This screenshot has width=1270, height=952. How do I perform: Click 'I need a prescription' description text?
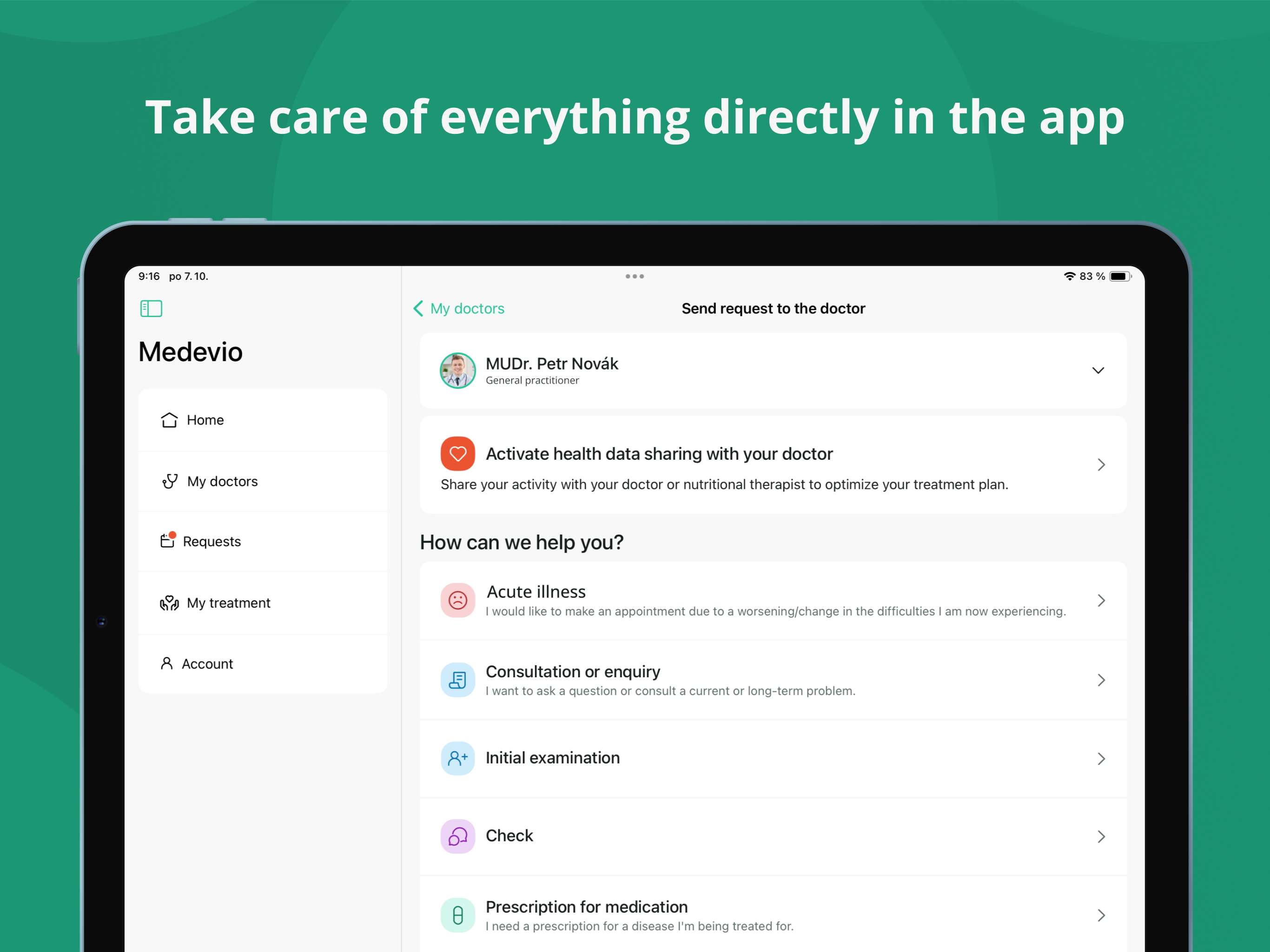pos(639,926)
